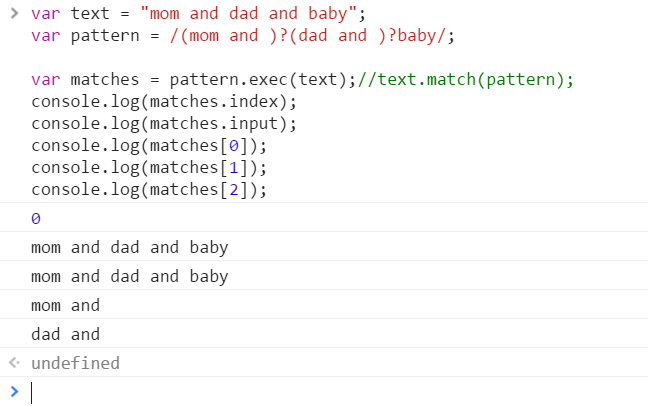Click the regex literal in var pattern line

(300, 36)
